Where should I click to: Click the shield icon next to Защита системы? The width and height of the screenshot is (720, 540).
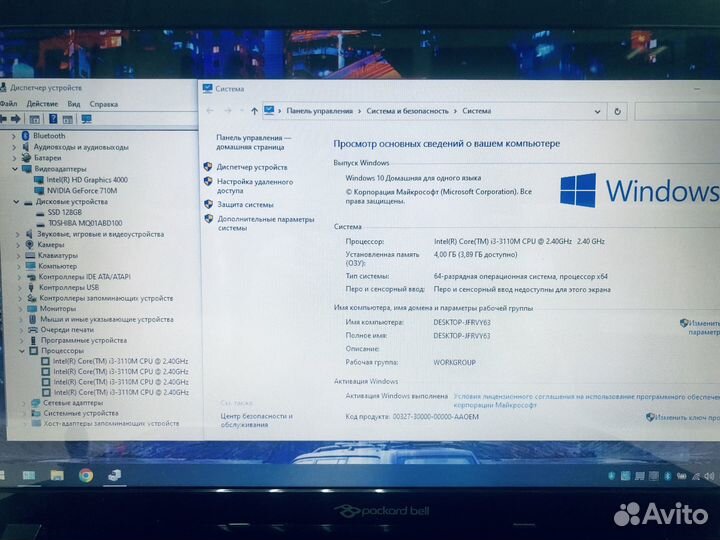[x=208, y=204]
